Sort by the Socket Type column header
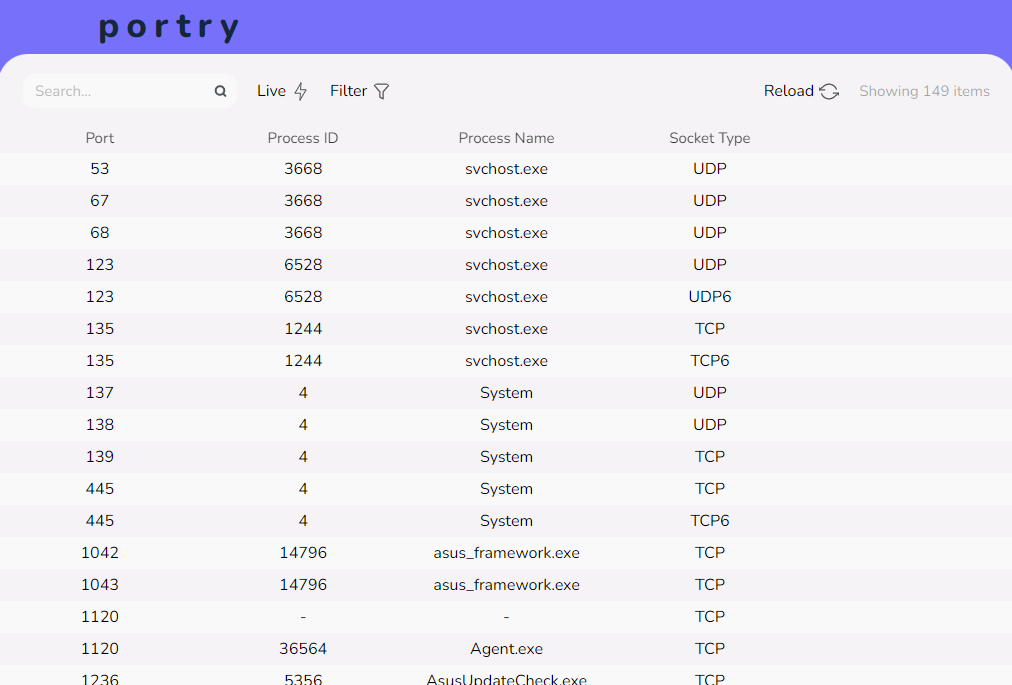Screen dimensions: 1012x685 709,138
